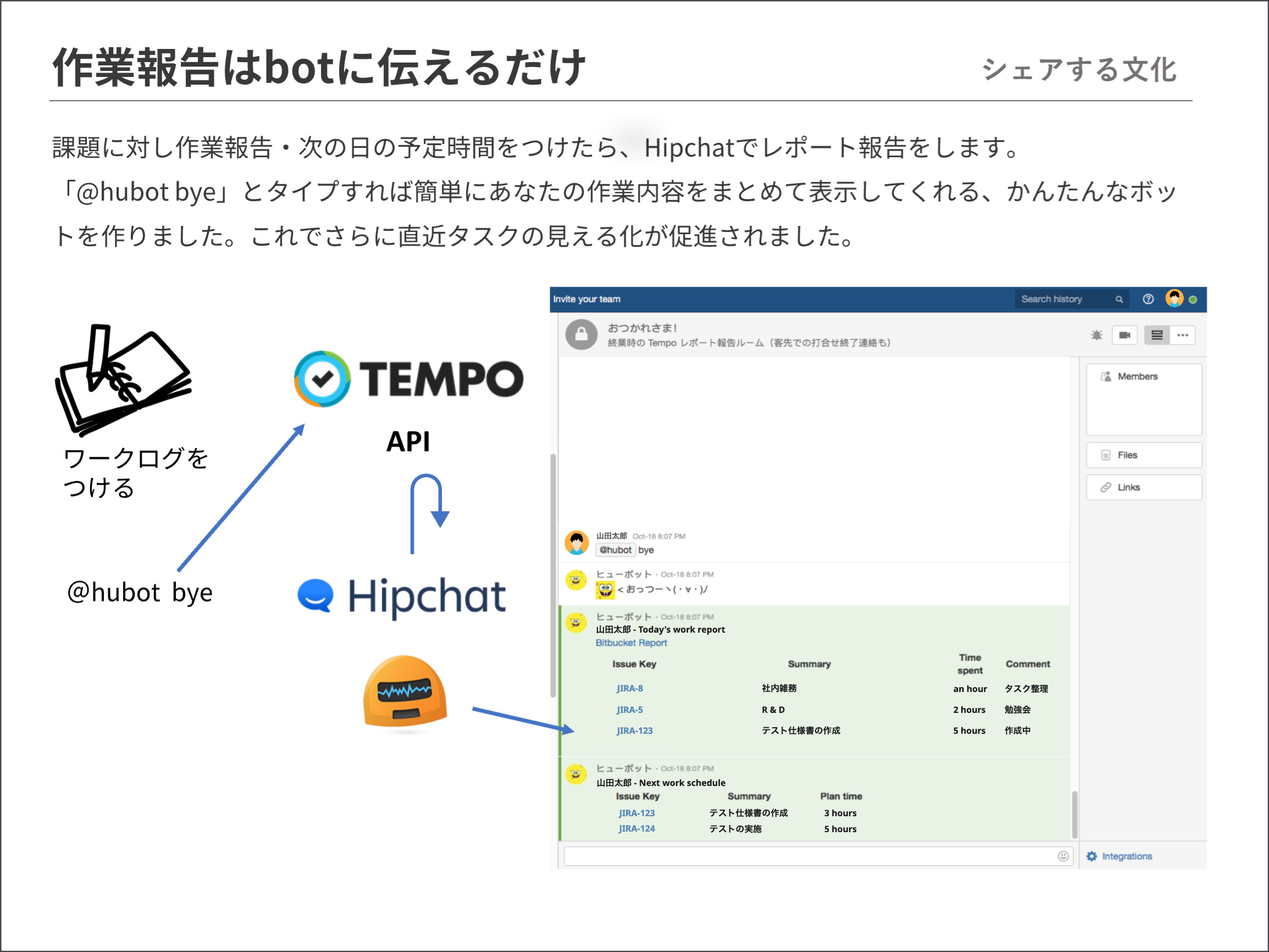Click the Search history field
Image resolution: width=1269 pixels, height=952 pixels.
point(1072,299)
